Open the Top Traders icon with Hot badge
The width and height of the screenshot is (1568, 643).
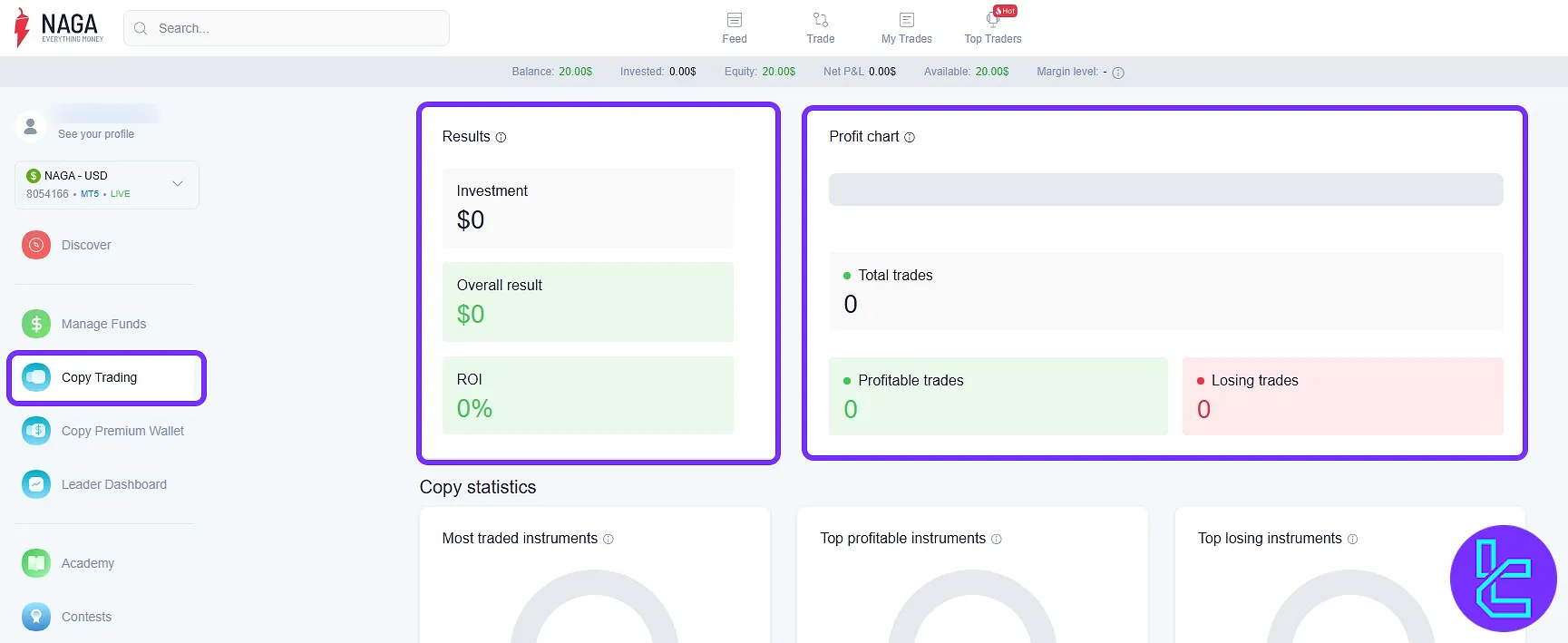pos(994,18)
